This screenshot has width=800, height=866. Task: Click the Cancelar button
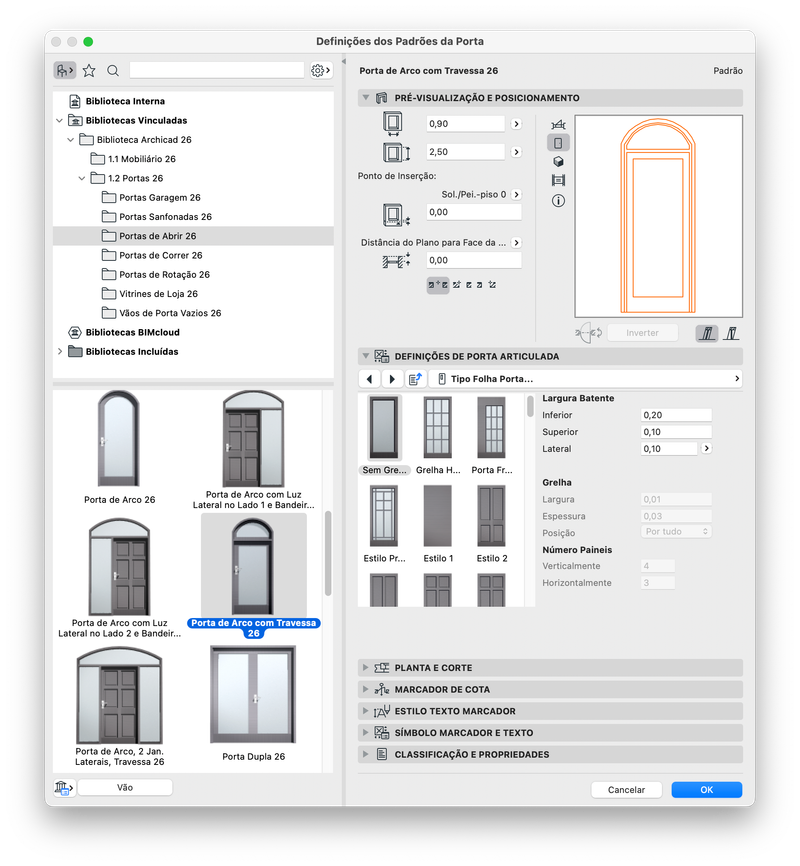point(626,790)
